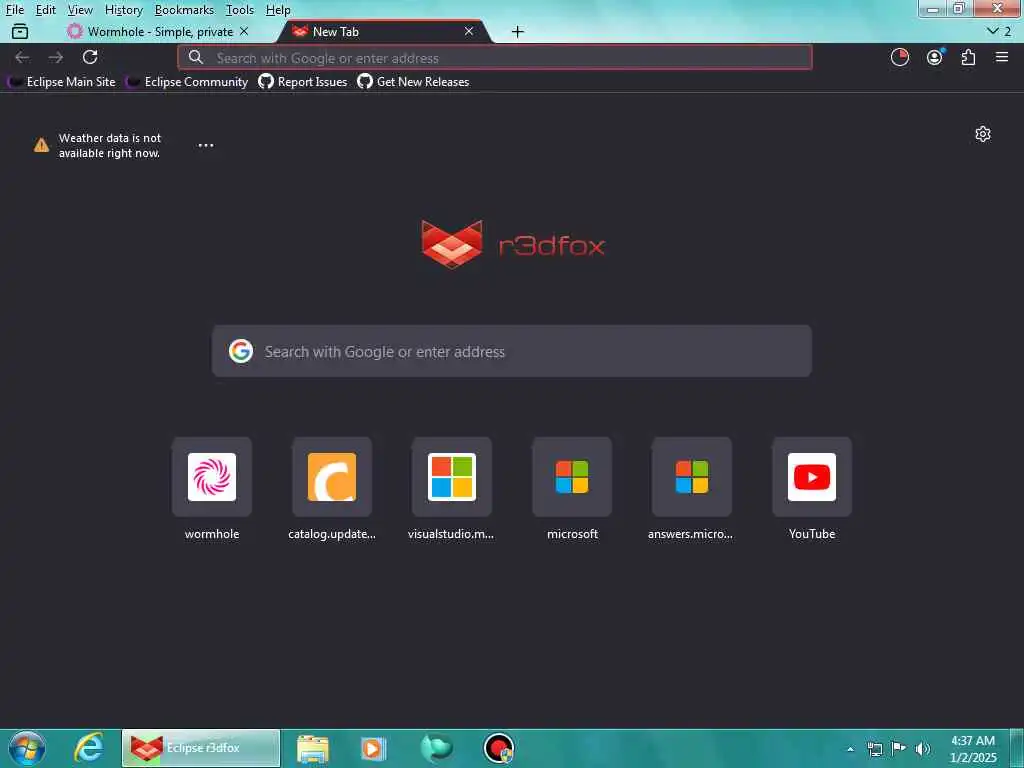Click the magnifier icon in the address bar

tap(196, 57)
